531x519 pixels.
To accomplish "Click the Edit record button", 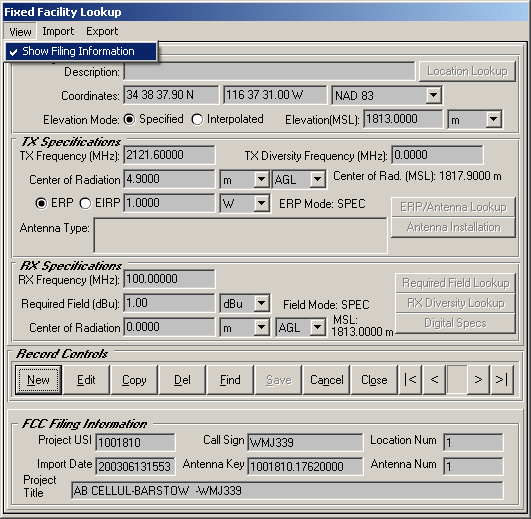I will 86,380.
